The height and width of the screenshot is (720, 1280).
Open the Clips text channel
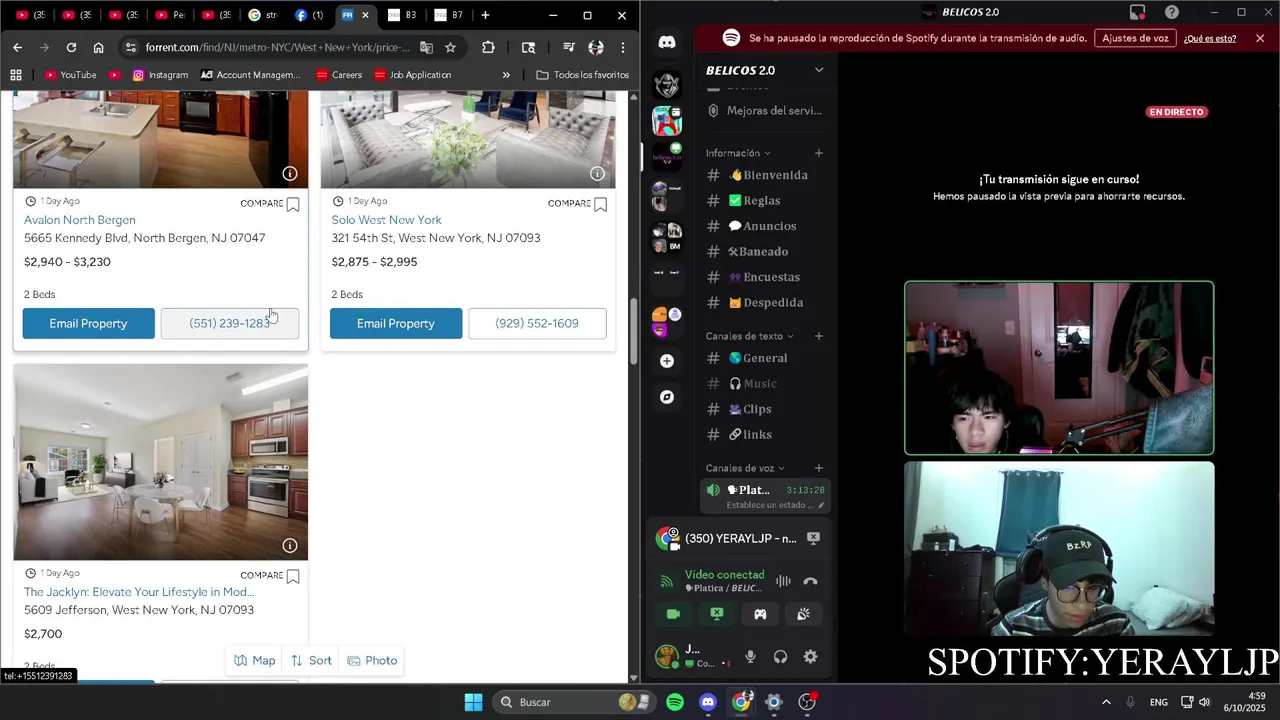[x=765, y=409]
